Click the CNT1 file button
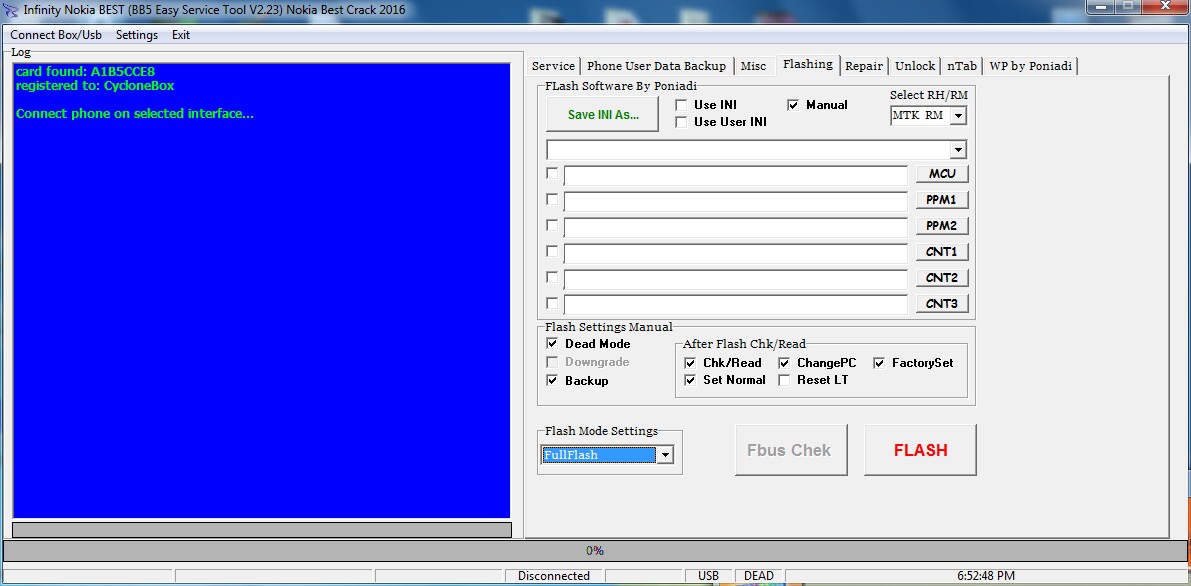 click(x=942, y=252)
